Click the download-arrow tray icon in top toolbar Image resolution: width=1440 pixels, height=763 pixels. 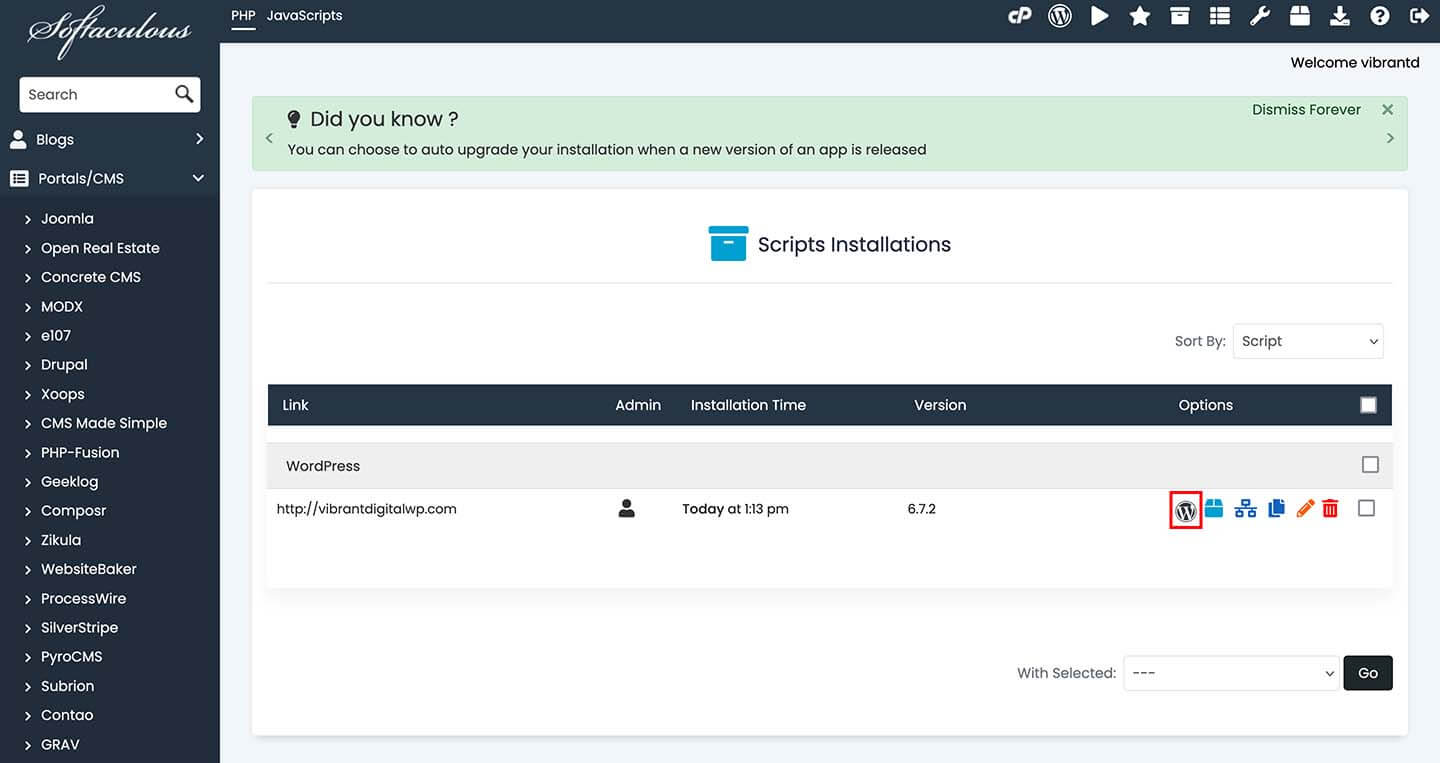tap(1340, 15)
